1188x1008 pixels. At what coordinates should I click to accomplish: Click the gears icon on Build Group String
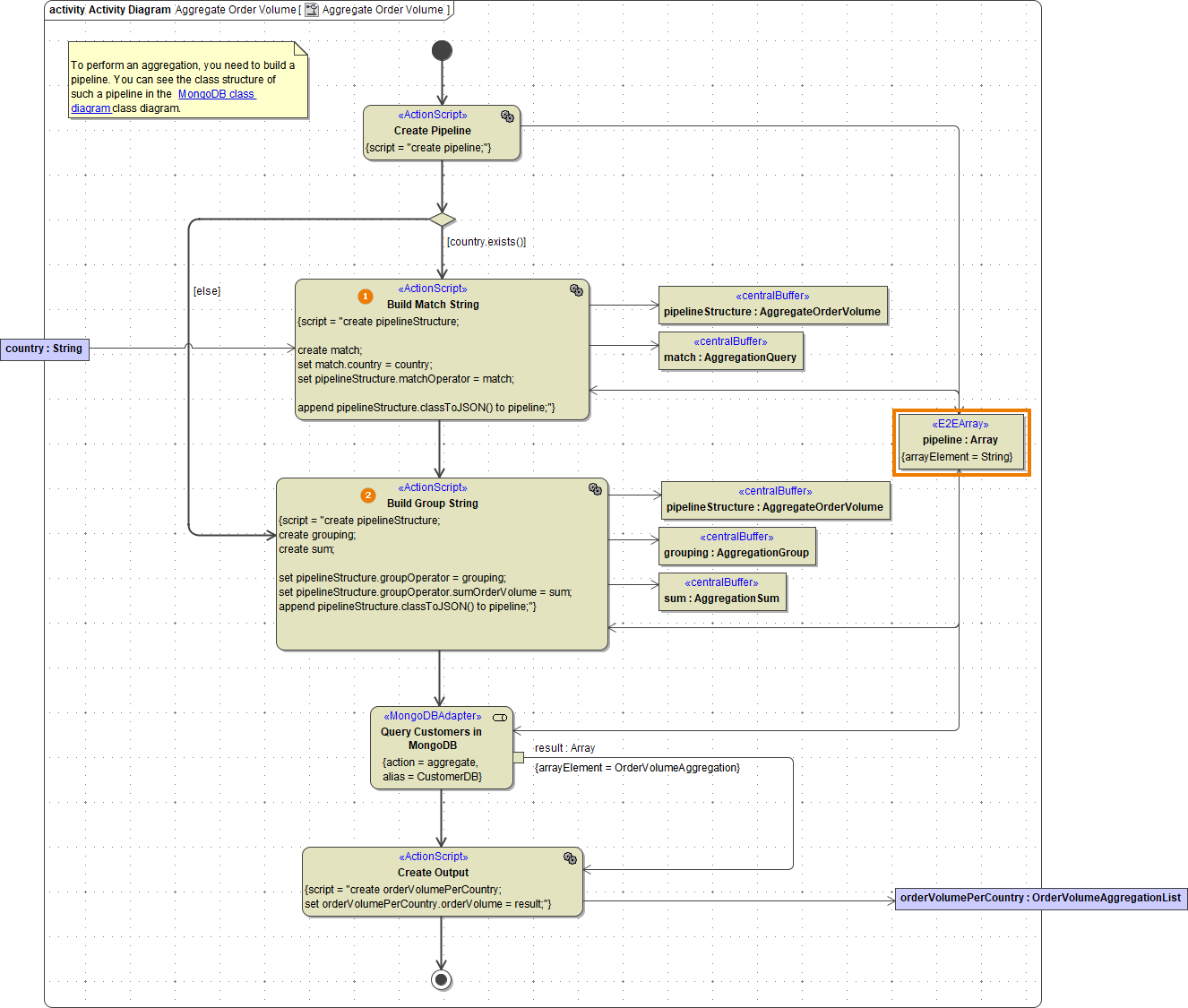coord(595,489)
